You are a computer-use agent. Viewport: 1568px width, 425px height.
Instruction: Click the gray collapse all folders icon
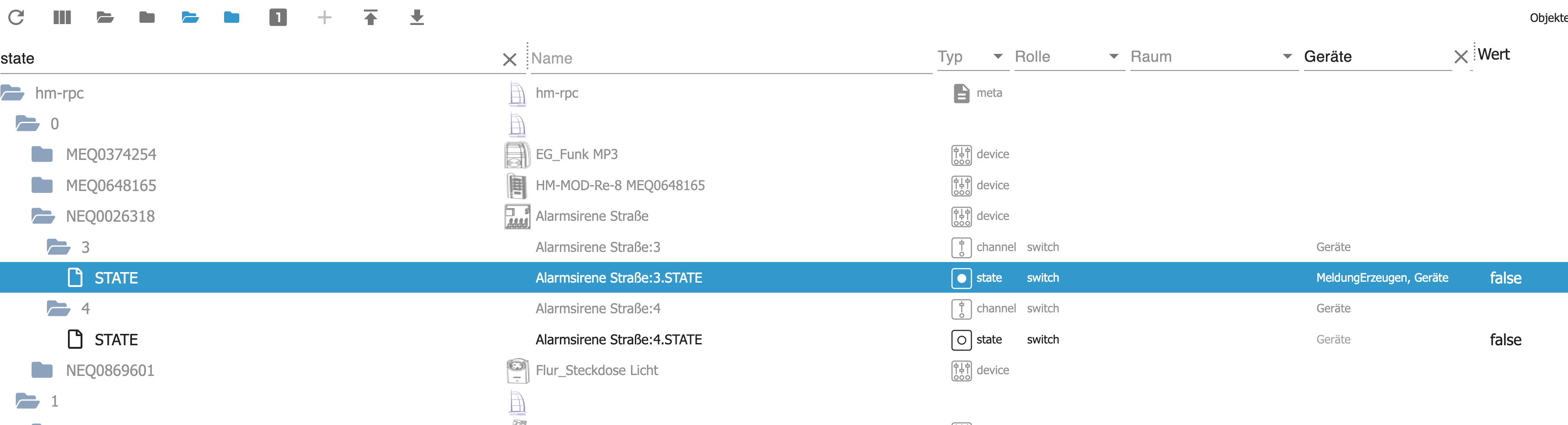(147, 17)
